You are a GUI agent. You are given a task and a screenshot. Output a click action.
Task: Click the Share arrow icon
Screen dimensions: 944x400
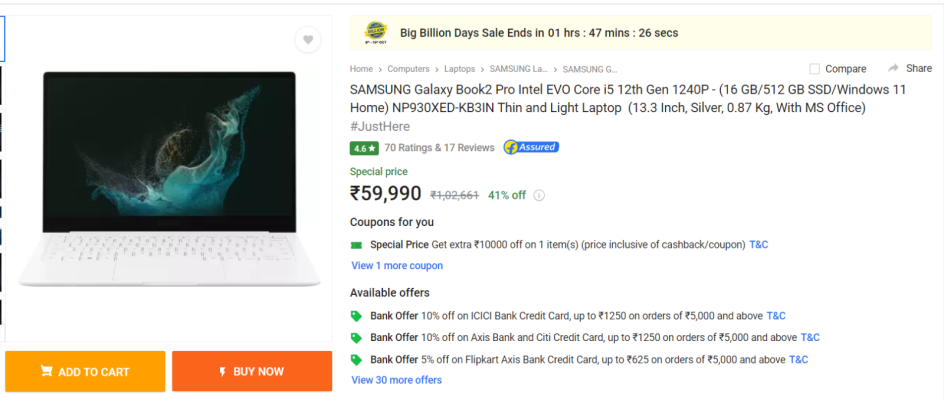tap(893, 68)
